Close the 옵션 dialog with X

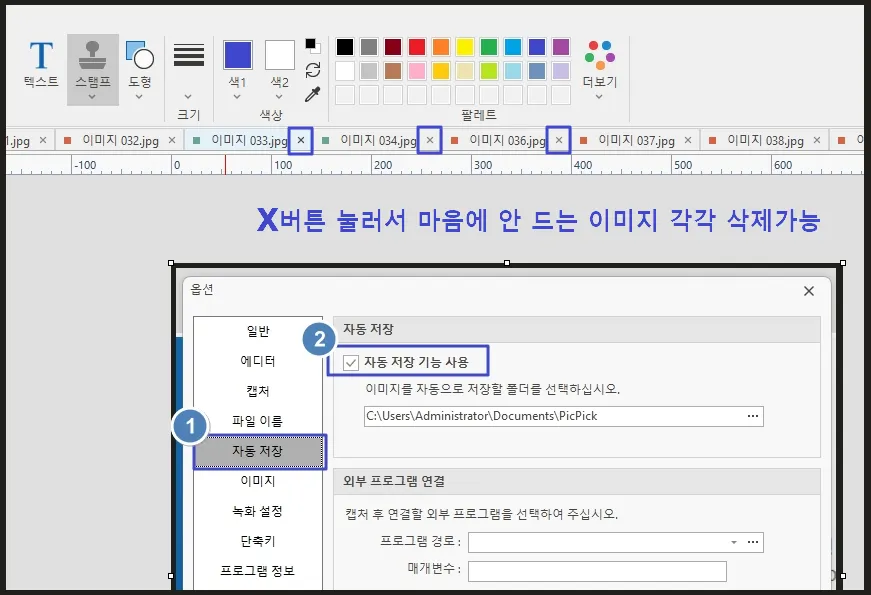click(x=809, y=291)
